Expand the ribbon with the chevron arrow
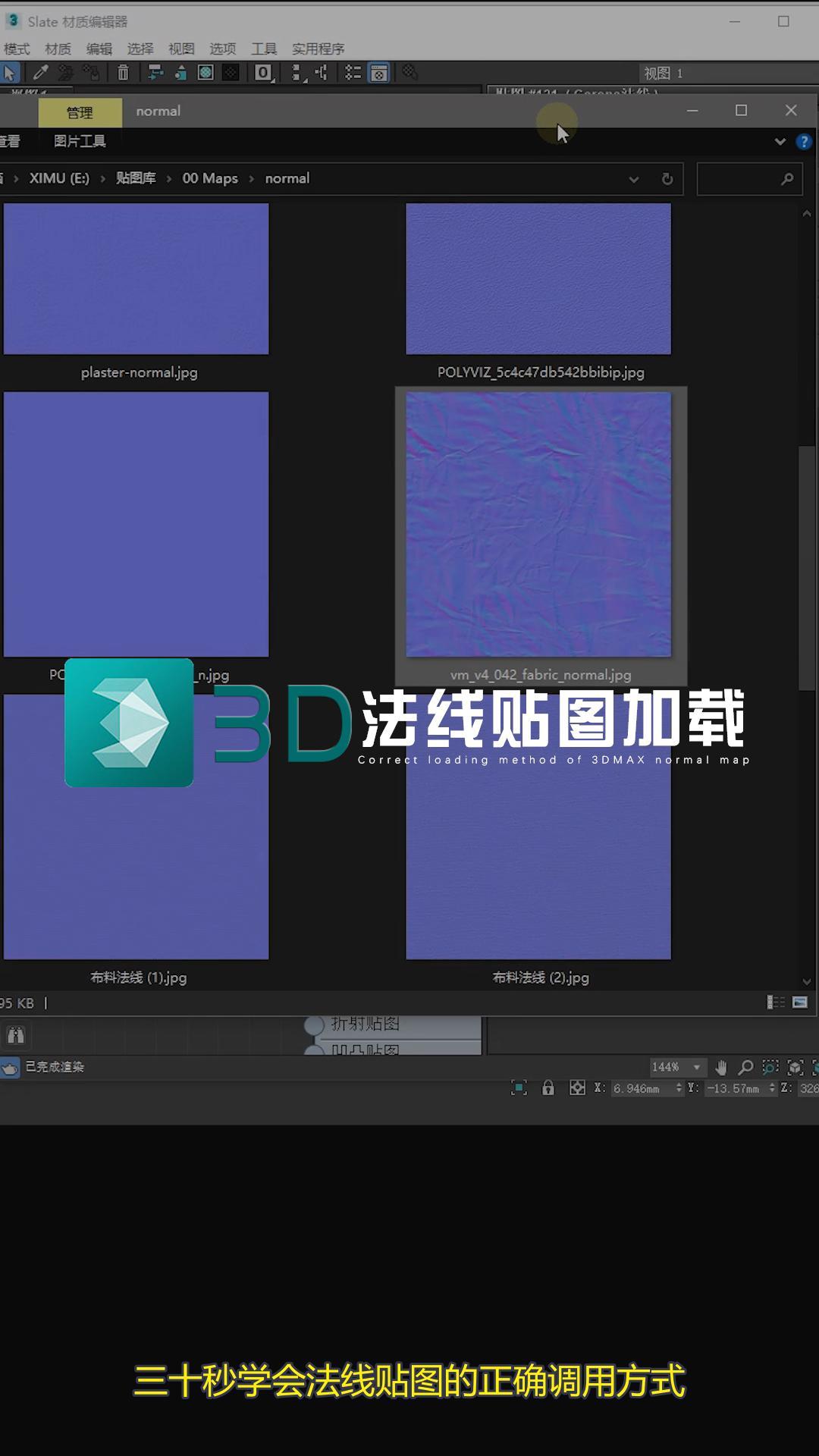Image resolution: width=819 pixels, height=1456 pixels. [x=780, y=142]
